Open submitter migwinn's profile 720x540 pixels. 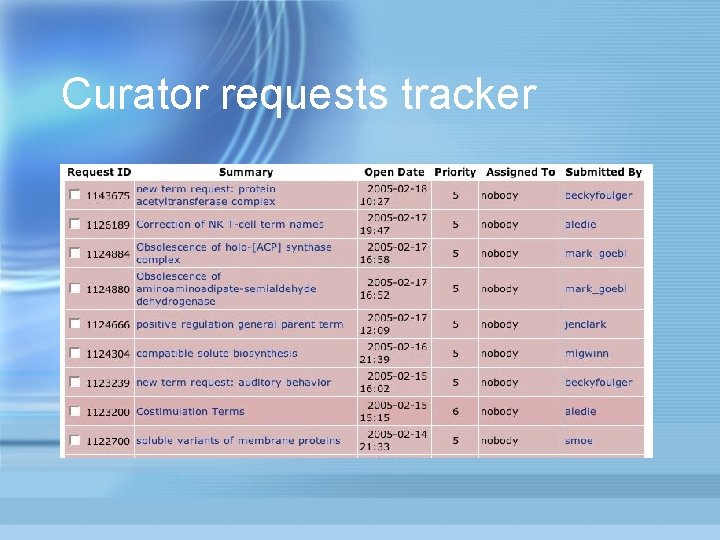pos(586,354)
